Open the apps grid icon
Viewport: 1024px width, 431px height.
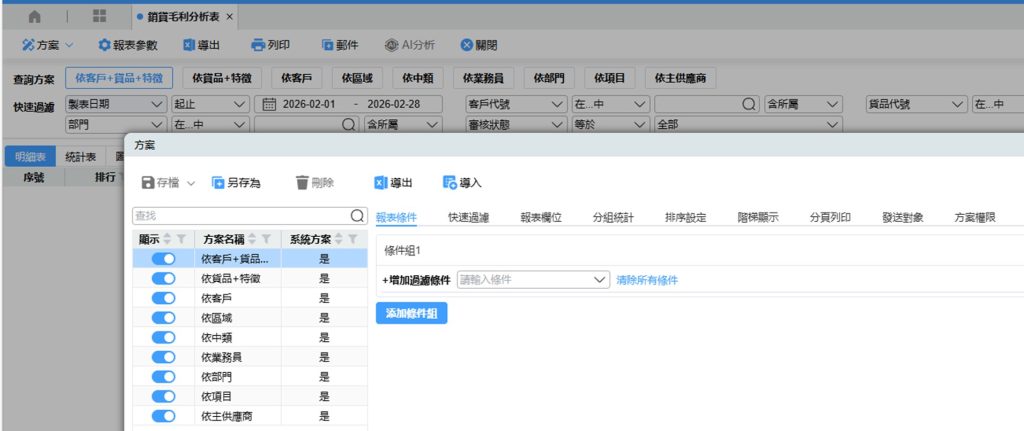[x=99, y=17]
